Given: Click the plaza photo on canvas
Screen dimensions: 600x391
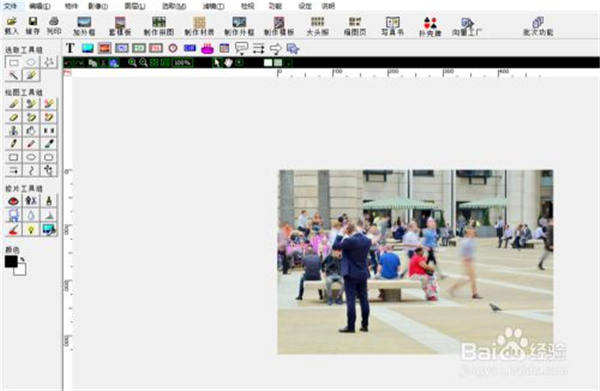Looking at the screenshot, I should pyautogui.click(x=415, y=262).
